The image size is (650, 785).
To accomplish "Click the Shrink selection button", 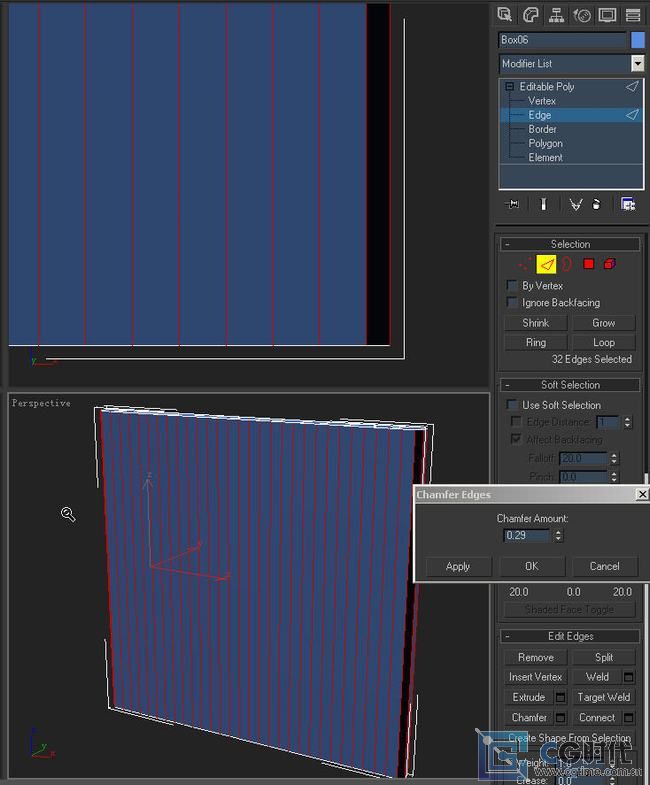I will 535,323.
